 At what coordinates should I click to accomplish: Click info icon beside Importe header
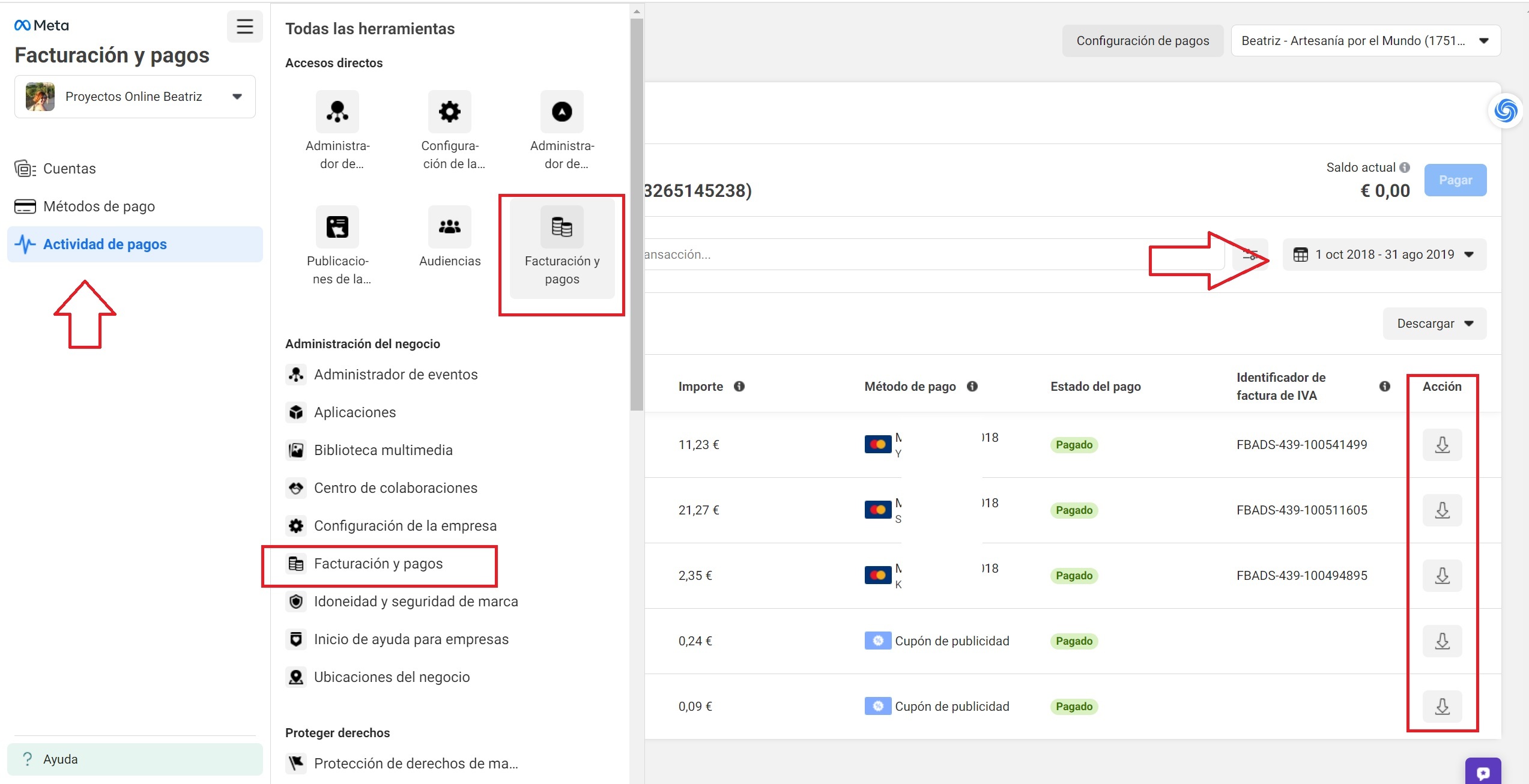(739, 387)
